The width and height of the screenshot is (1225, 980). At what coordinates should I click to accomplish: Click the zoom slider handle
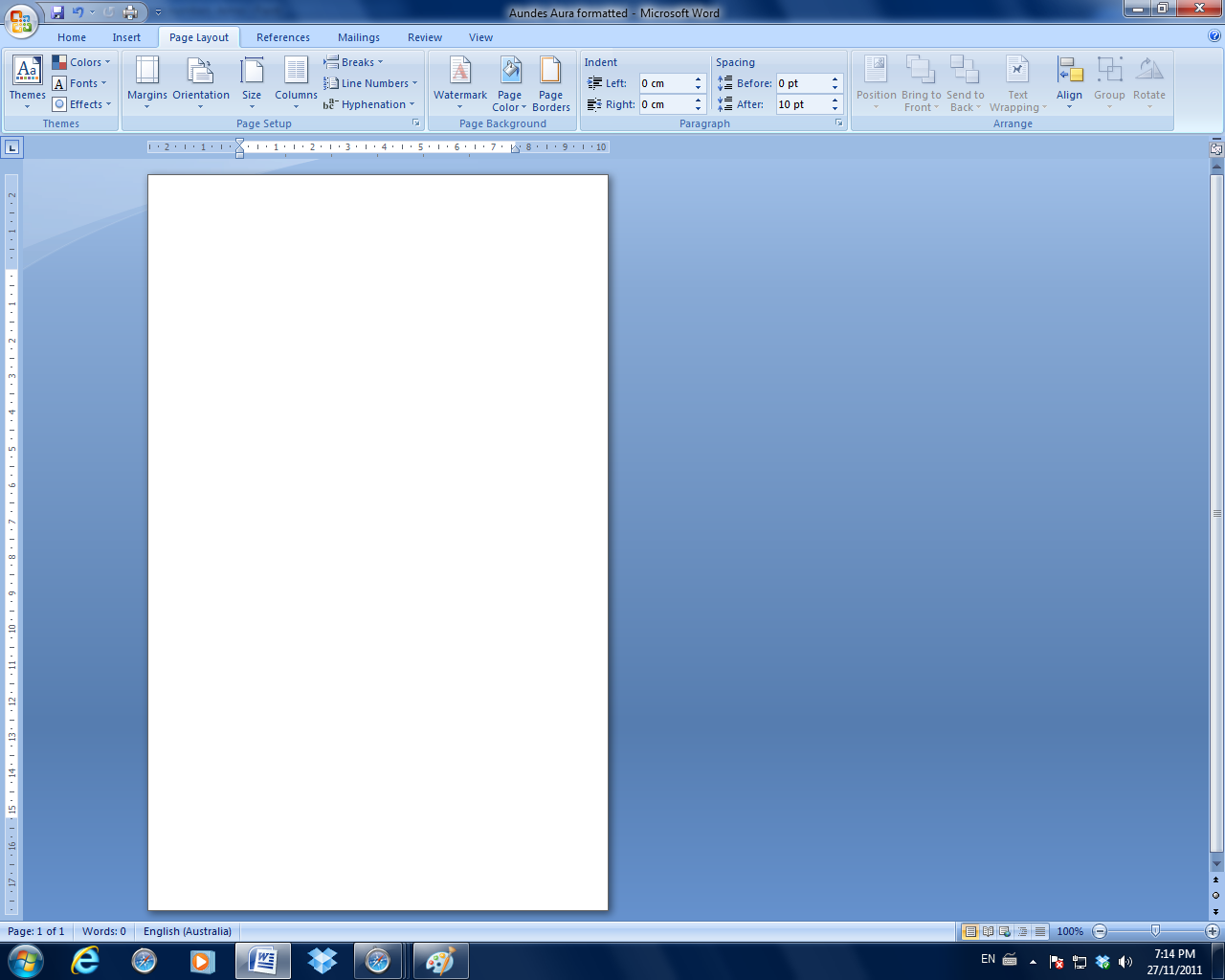[x=1155, y=931]
